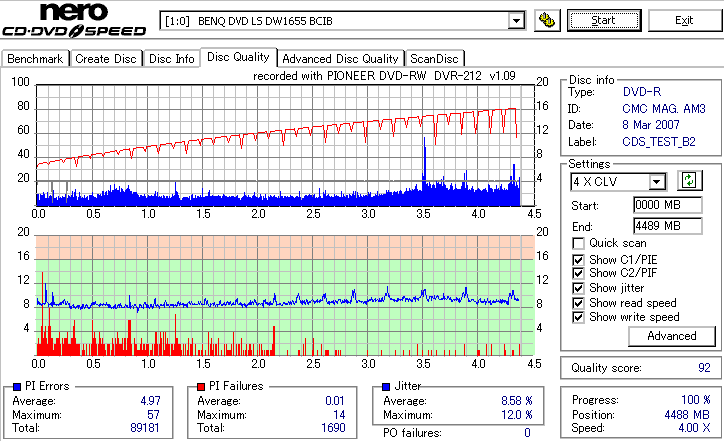
Task: Click the green refresh speed icon
Action: 689,181
